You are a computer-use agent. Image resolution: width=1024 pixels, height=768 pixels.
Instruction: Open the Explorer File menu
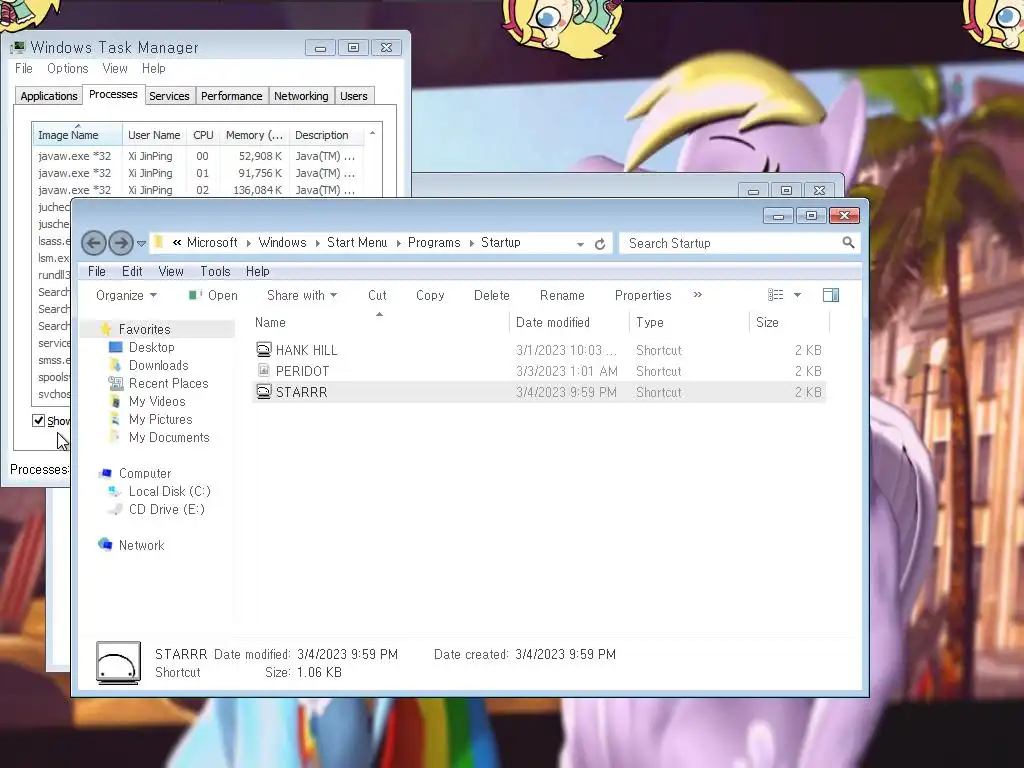97,271
